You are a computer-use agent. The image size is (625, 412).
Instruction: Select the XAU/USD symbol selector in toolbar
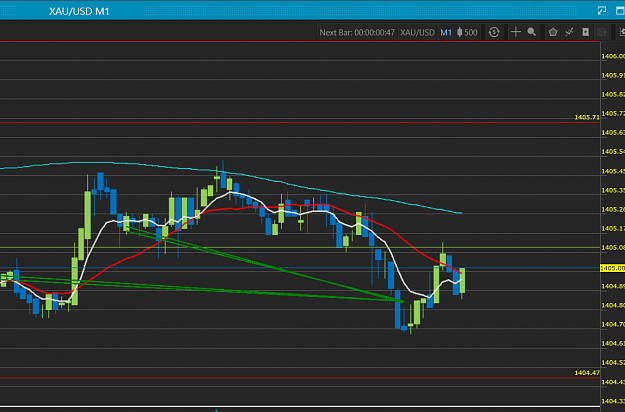click(417, 32)
